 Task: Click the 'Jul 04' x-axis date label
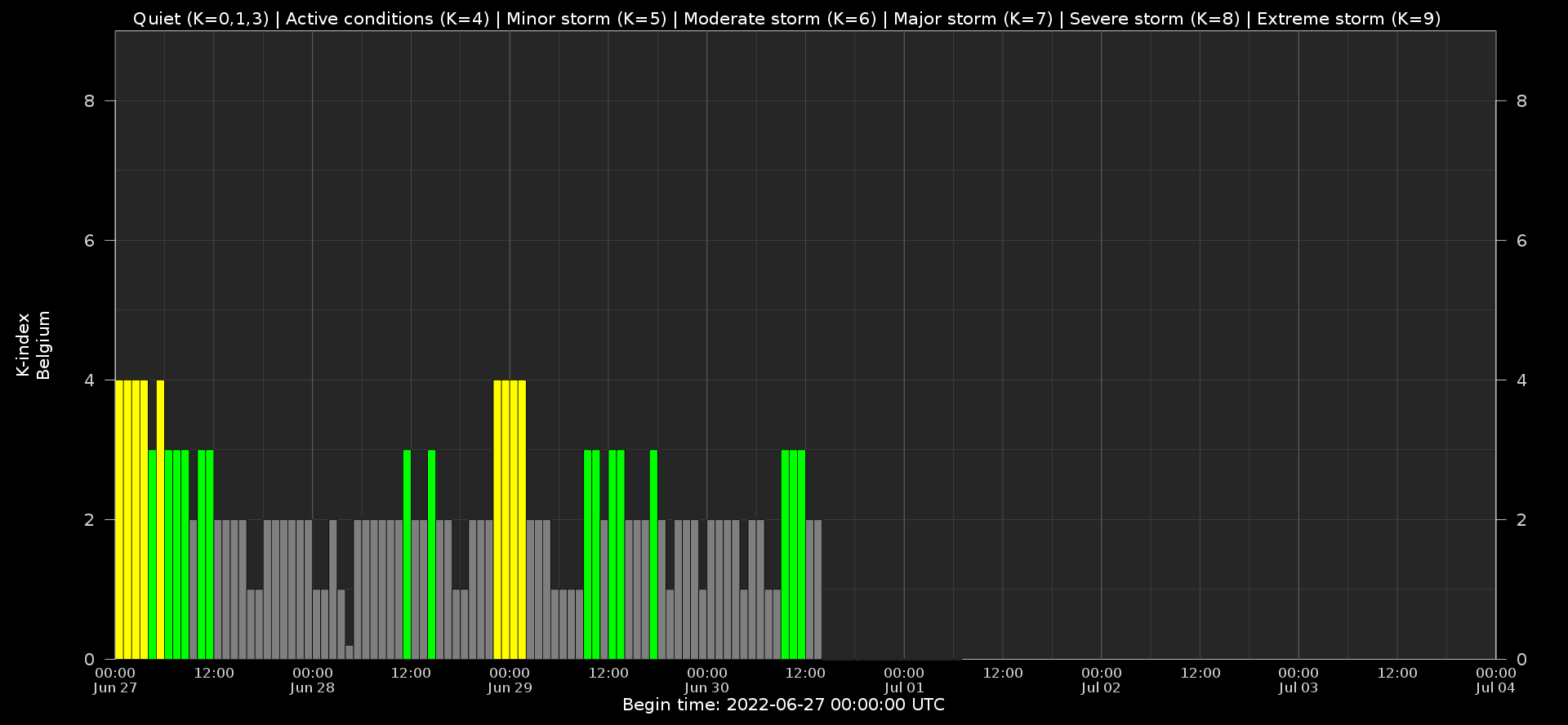[x=1495, y=687]
